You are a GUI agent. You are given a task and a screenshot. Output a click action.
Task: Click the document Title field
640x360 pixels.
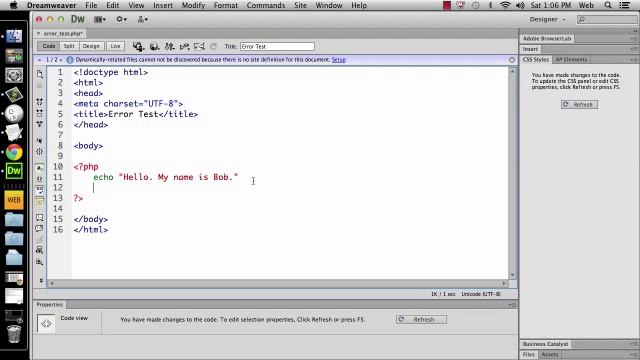pos(277,47)
